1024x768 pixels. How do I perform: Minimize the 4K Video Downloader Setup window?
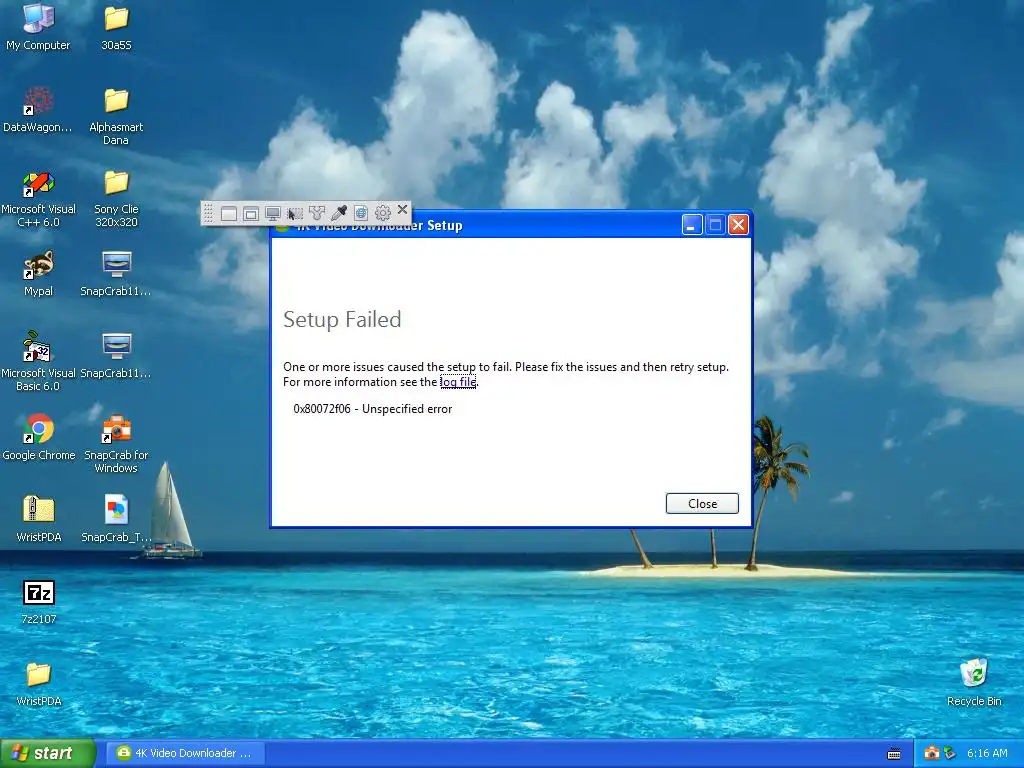pos(692,225)
